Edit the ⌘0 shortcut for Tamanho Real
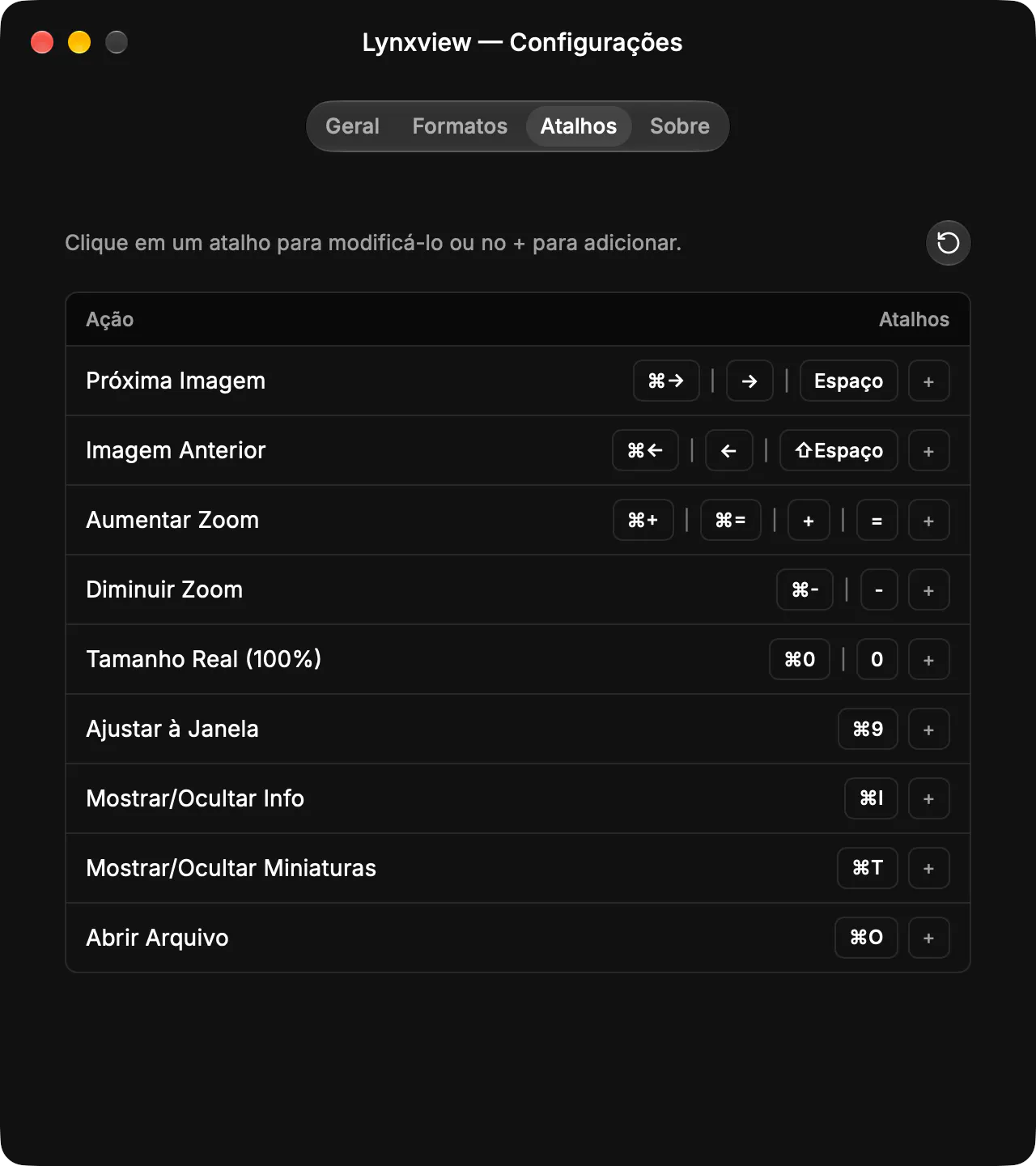Image resolution: width=1036 pixels, height=1166 pixels. (x=800, y=659)
